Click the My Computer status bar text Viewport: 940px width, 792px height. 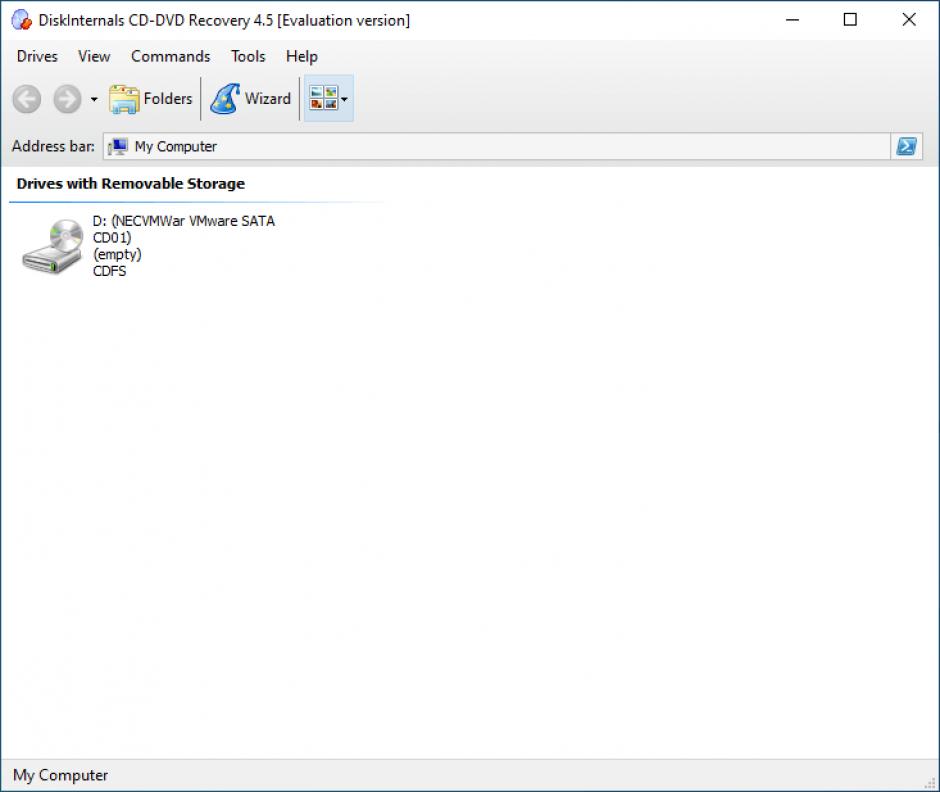click(61, 775)
